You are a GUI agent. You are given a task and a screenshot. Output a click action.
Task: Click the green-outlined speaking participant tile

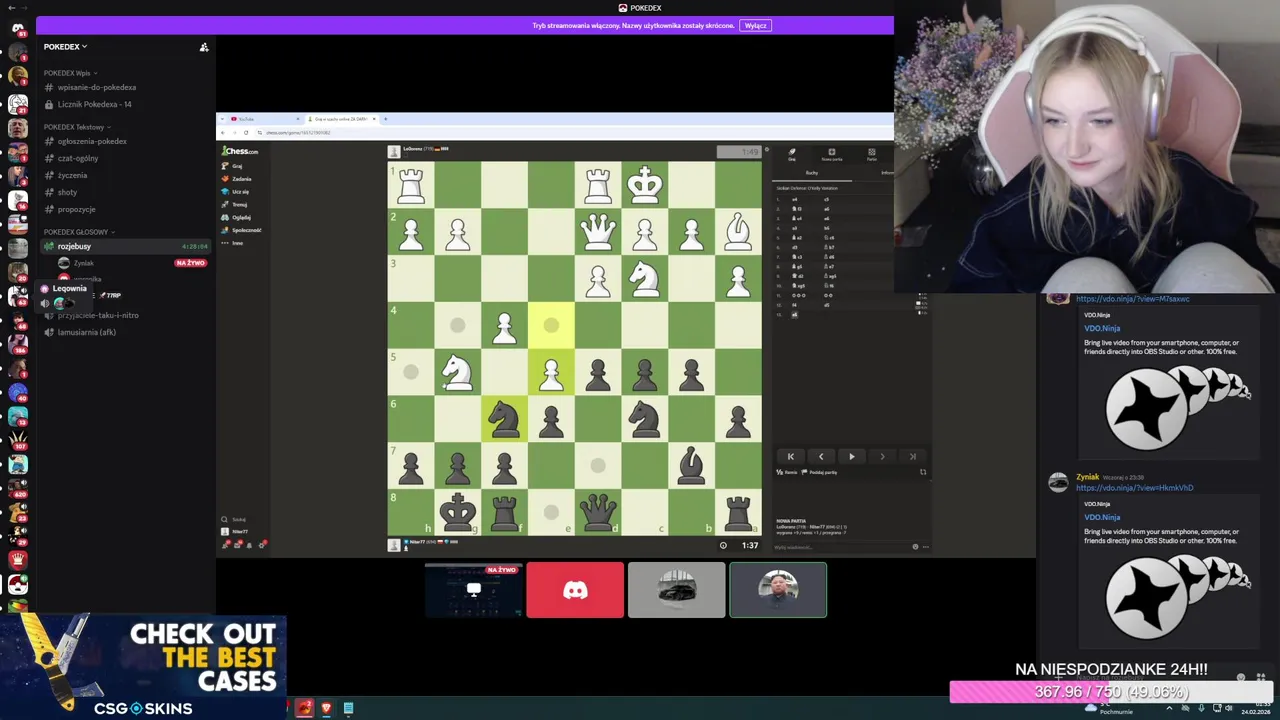tap(778, 590)
